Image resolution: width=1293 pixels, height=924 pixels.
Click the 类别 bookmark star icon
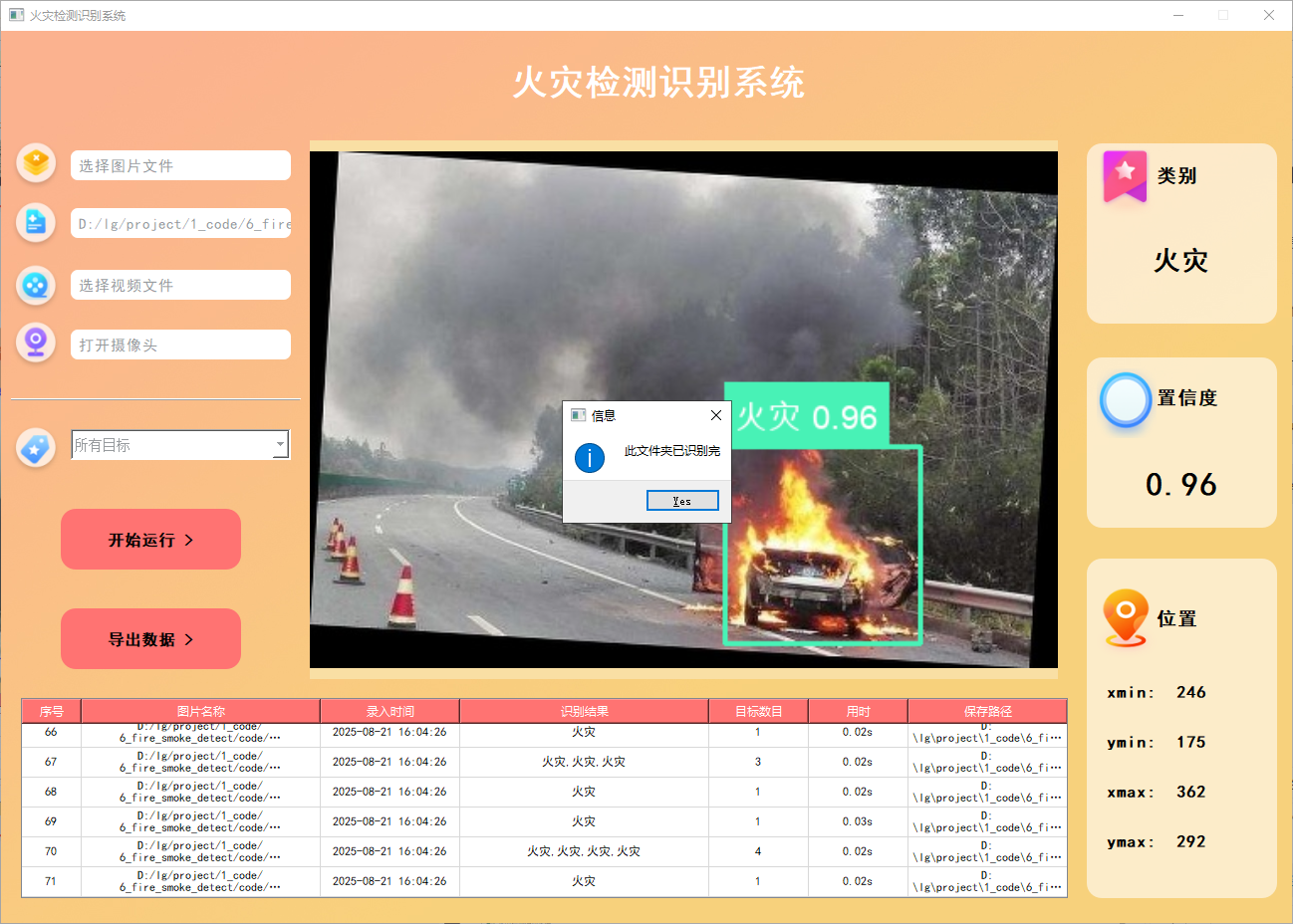pyautogui.click(x=1125, y=176)
